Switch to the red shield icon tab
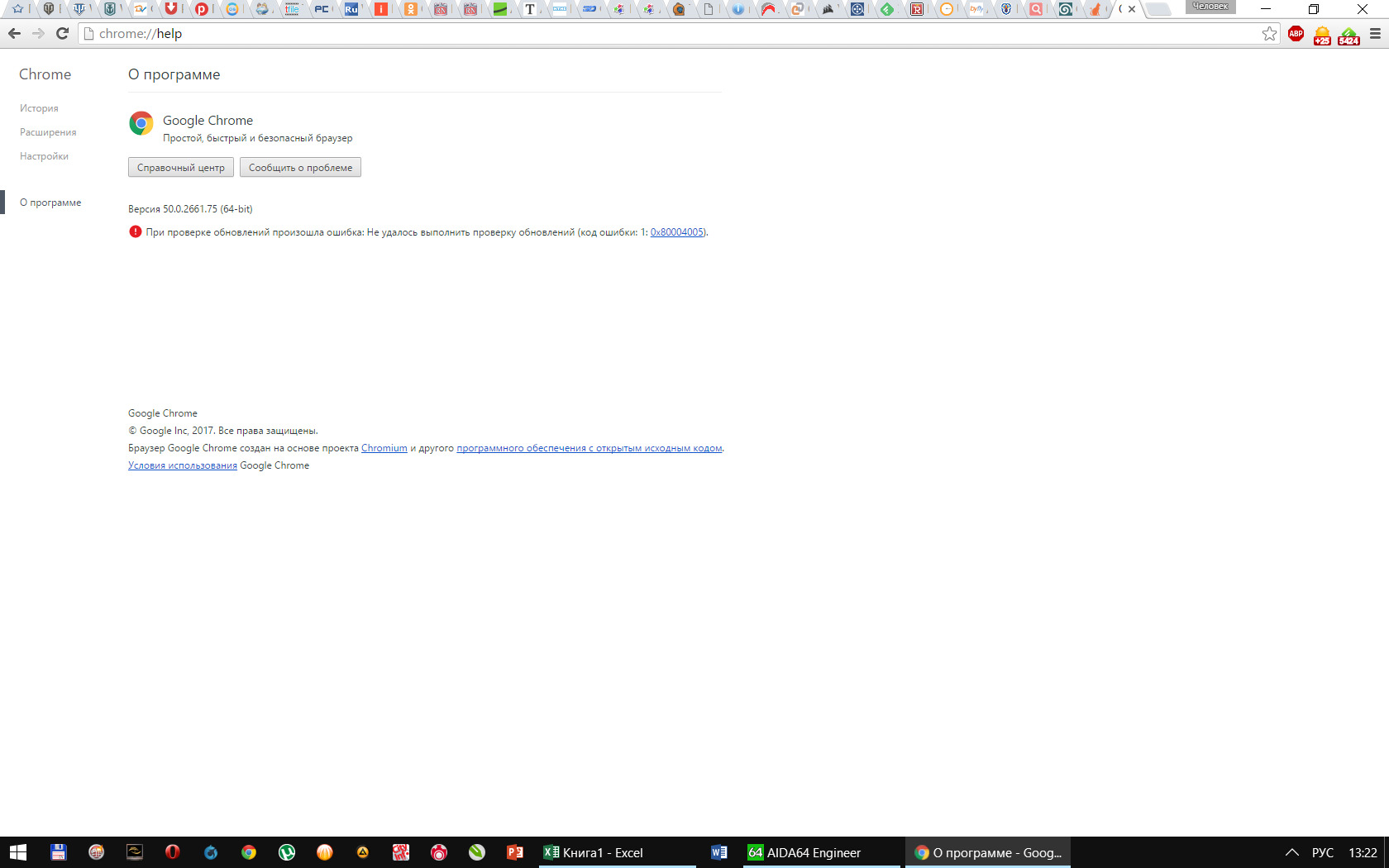 coord(171,9)
